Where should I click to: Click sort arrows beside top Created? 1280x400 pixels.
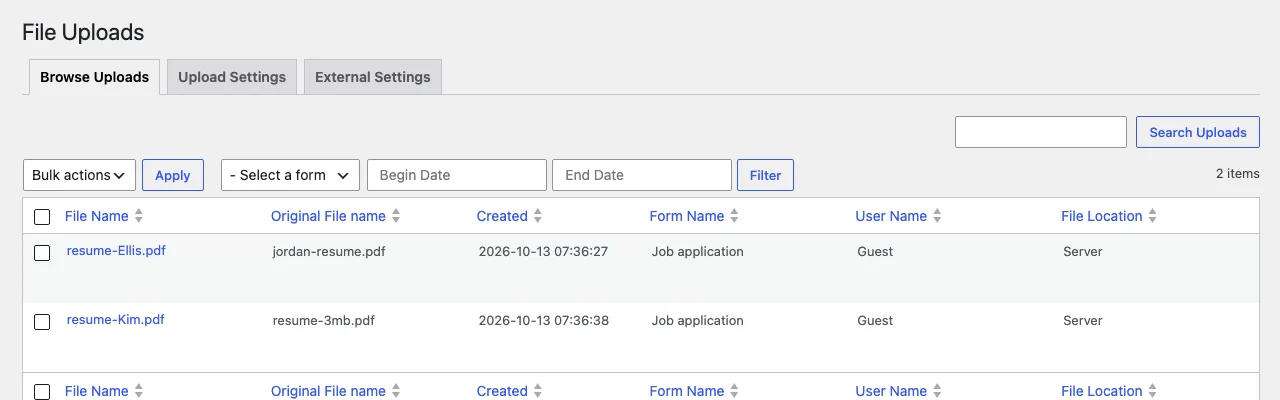coord(538,216)
